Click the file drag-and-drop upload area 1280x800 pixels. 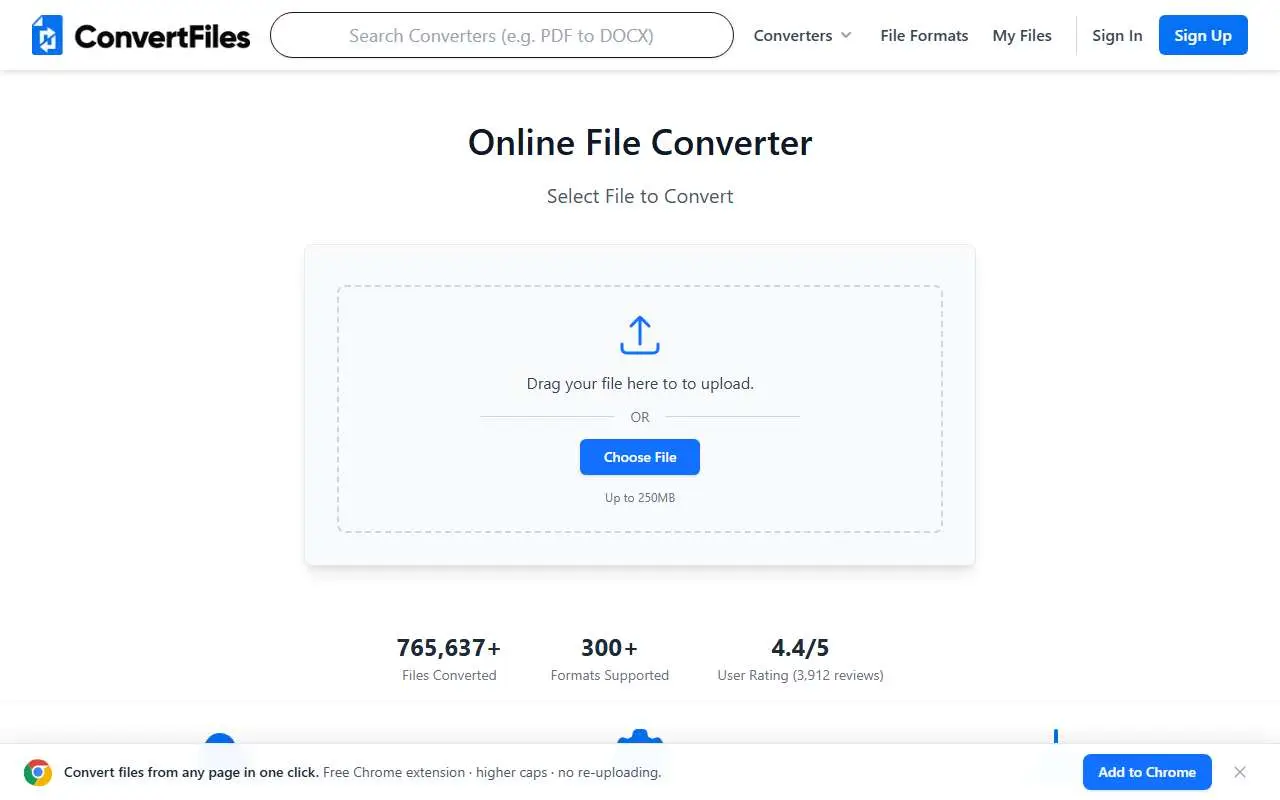pyautogui.click(x=640, y=409)
